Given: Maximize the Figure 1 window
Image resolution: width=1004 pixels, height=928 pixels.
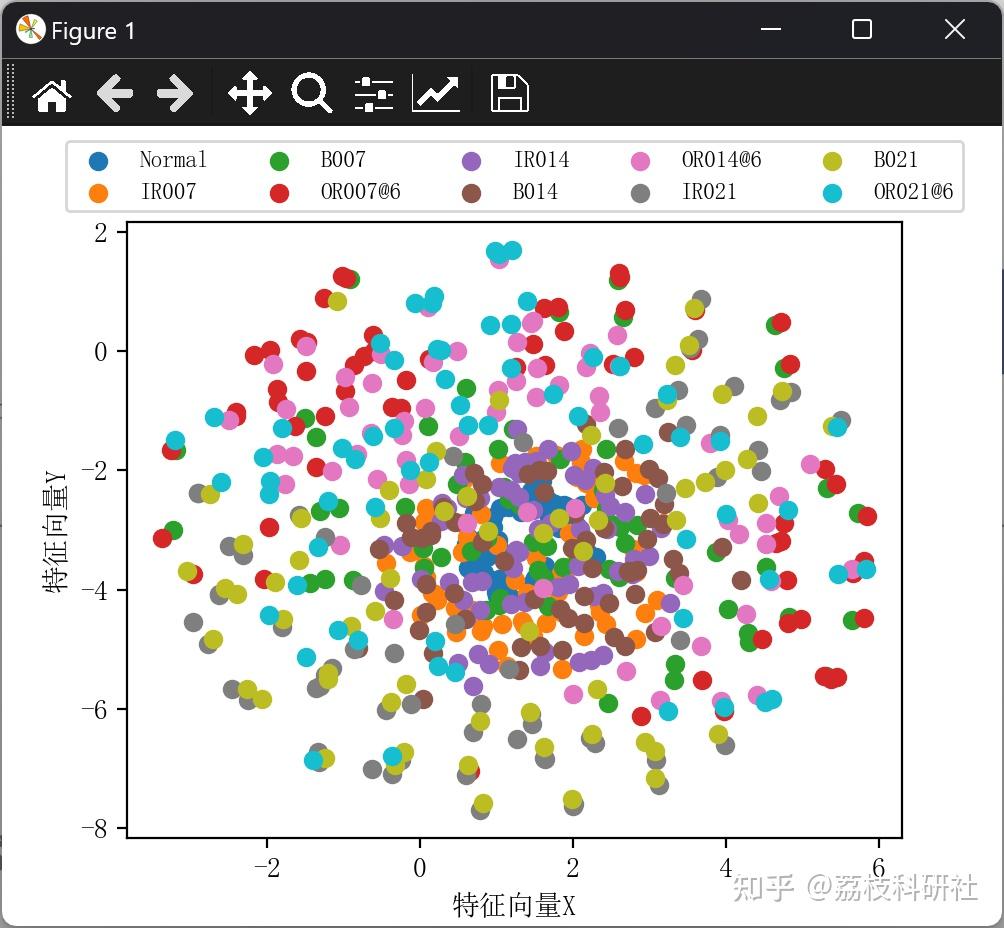Looking at the screenshot, I should click(x=861, y=29).
